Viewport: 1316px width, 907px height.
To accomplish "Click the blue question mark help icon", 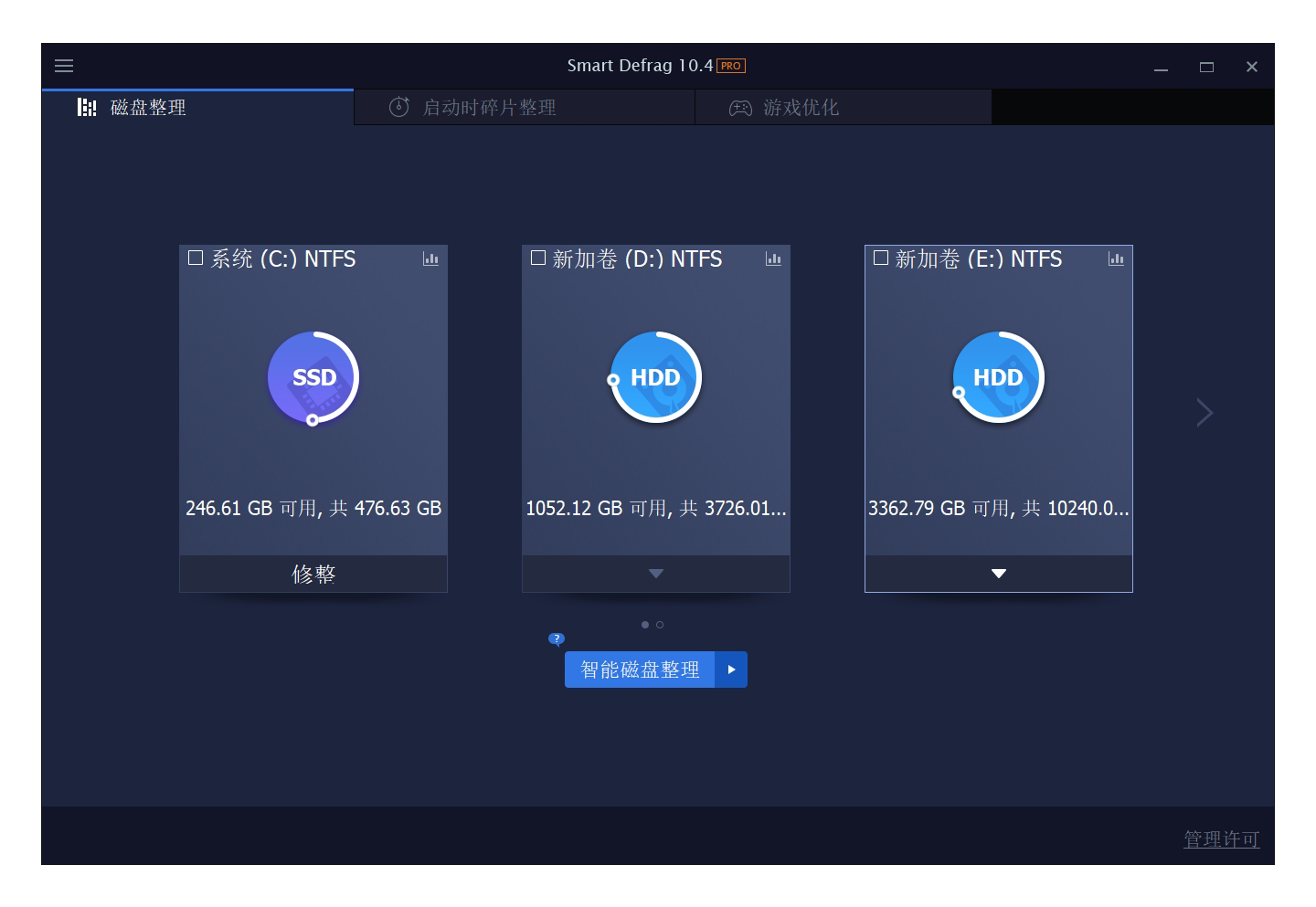I will [557, 638].
